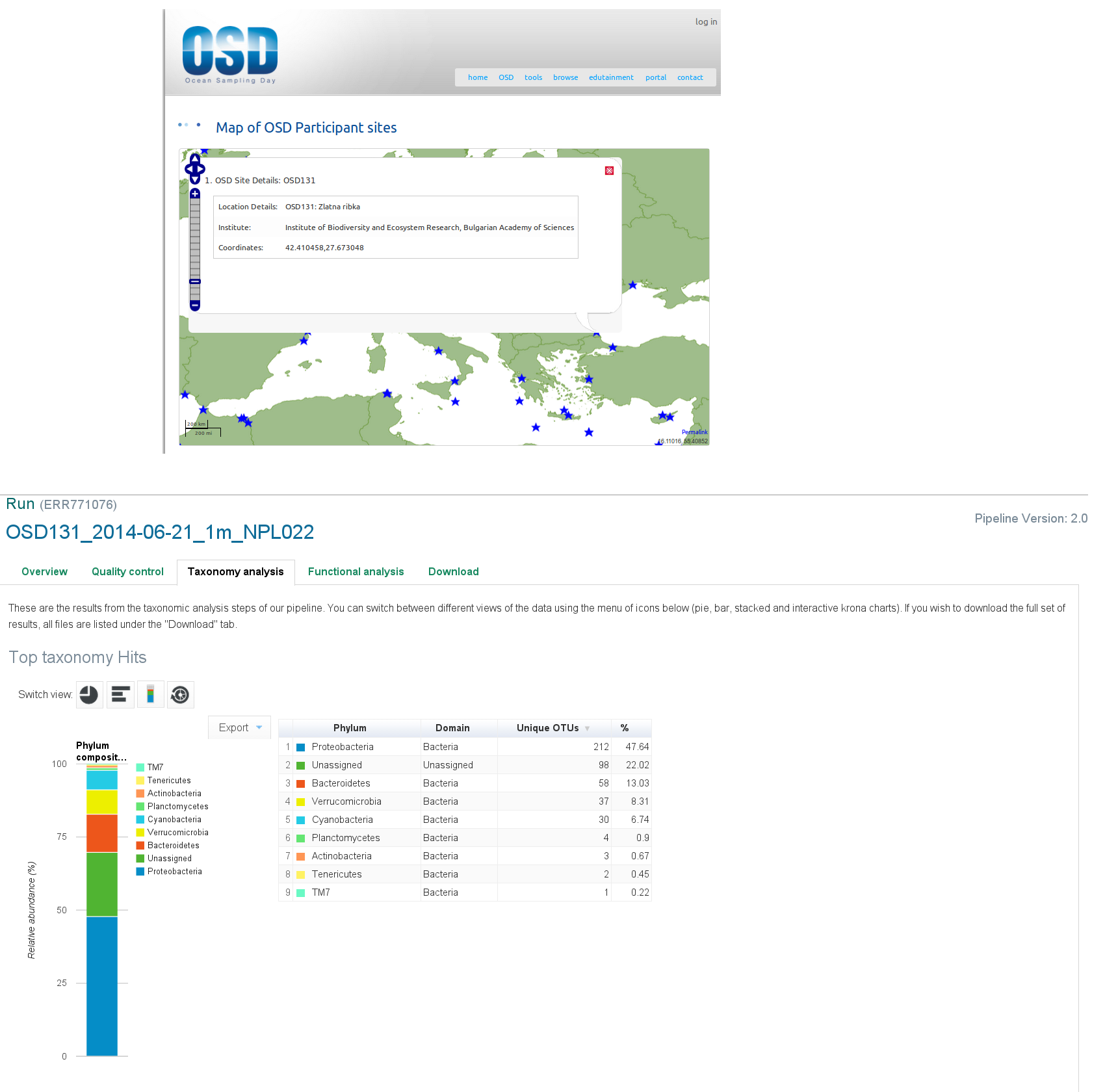Viewport: 1105px width, 1092px height.
Task: Click the map pan control arrows
Action: [x=195, y=169]
